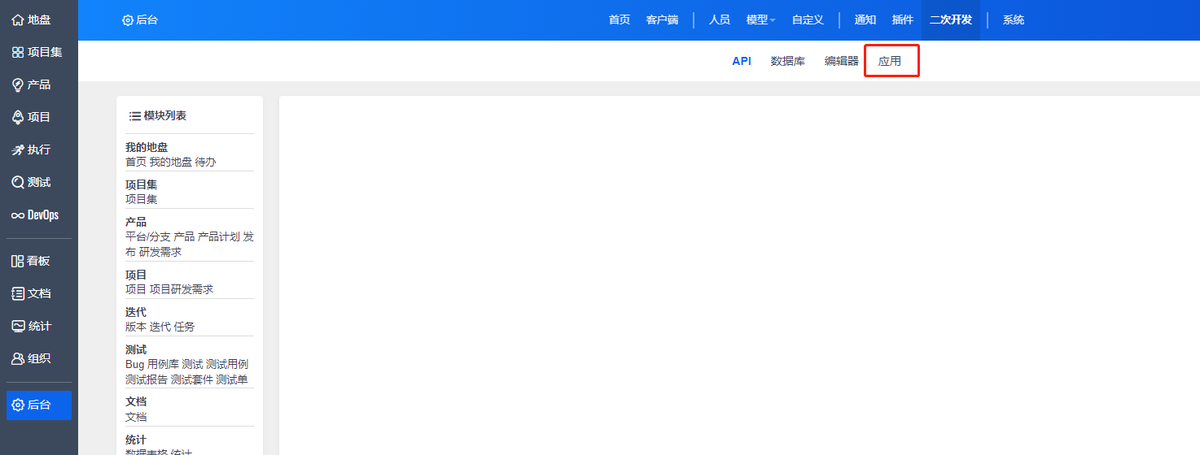Open 人员 in the top navigation
Image resolution: width=1200 pixels, height=455 pixels.
719,20
